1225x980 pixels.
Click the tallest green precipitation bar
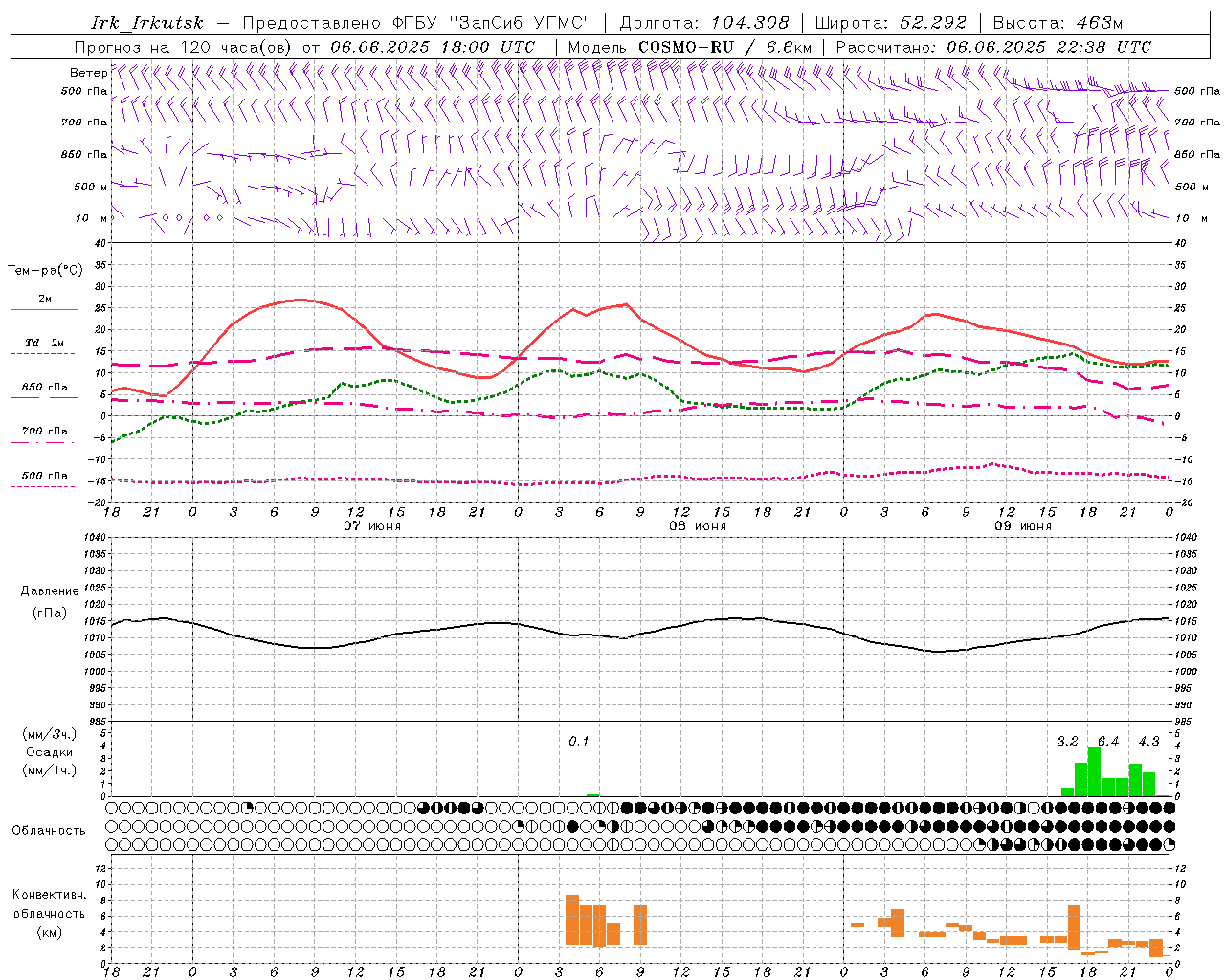pyautogui.click(x=1095, y=771)
